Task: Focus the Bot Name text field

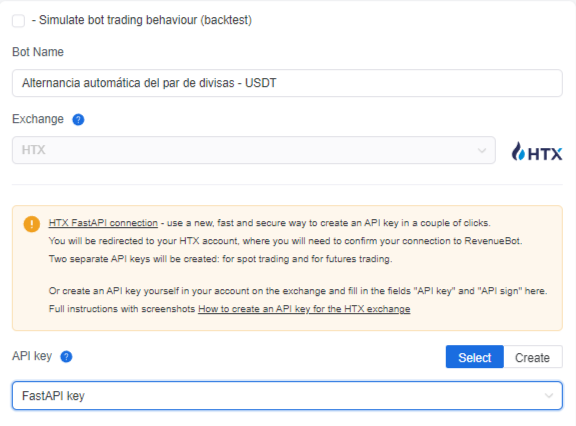Action: click(x=287, y=83)
